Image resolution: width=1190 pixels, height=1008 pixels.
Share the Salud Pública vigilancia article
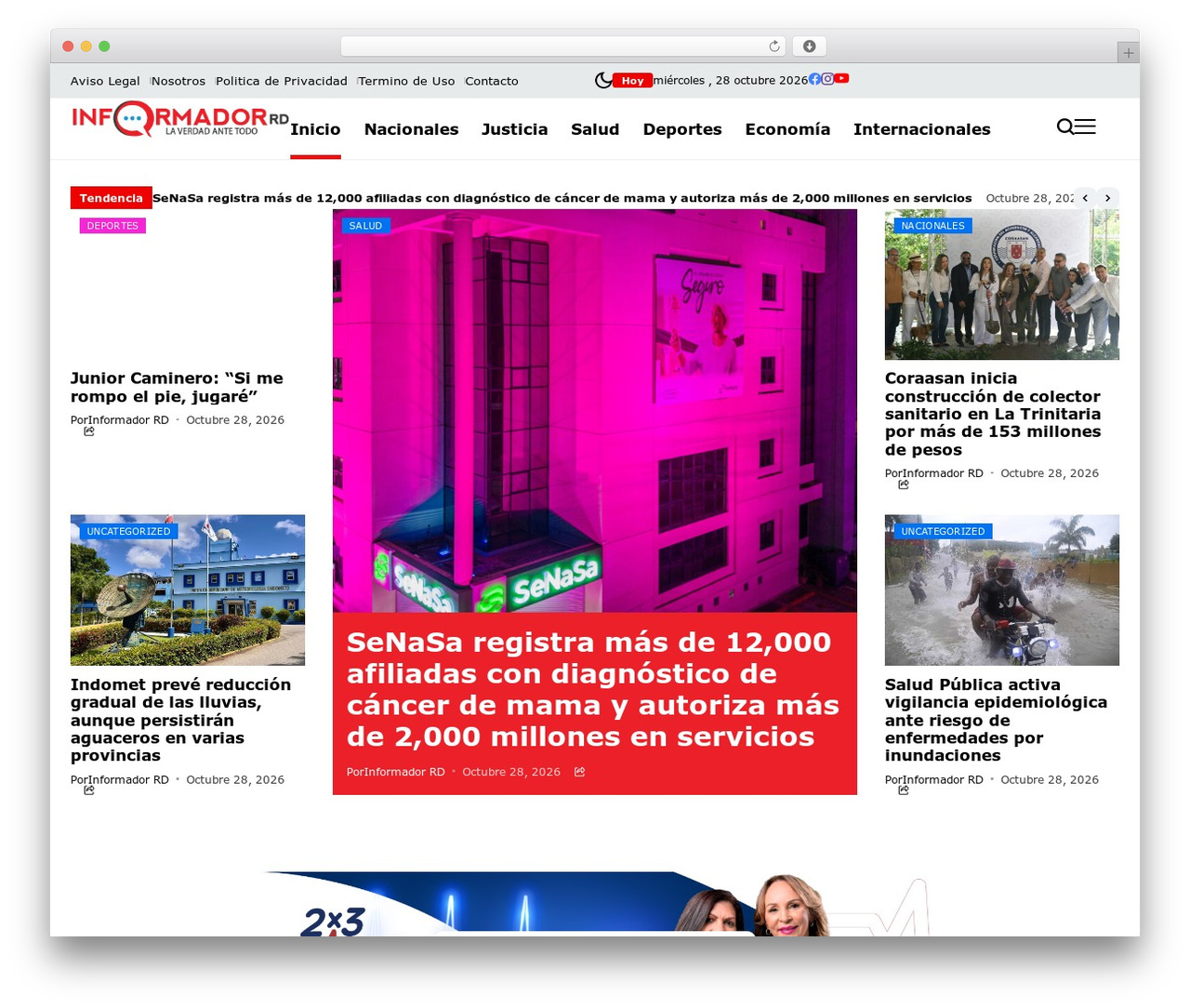click(x=904, y=790)
